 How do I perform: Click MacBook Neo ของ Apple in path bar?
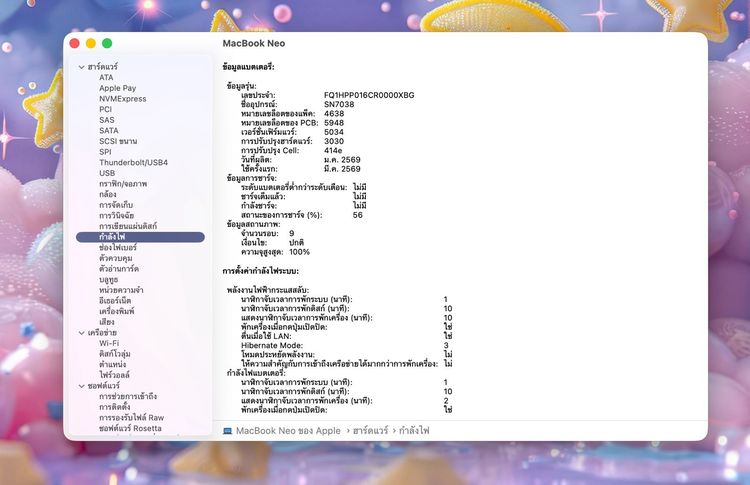[x=288, y=431]
